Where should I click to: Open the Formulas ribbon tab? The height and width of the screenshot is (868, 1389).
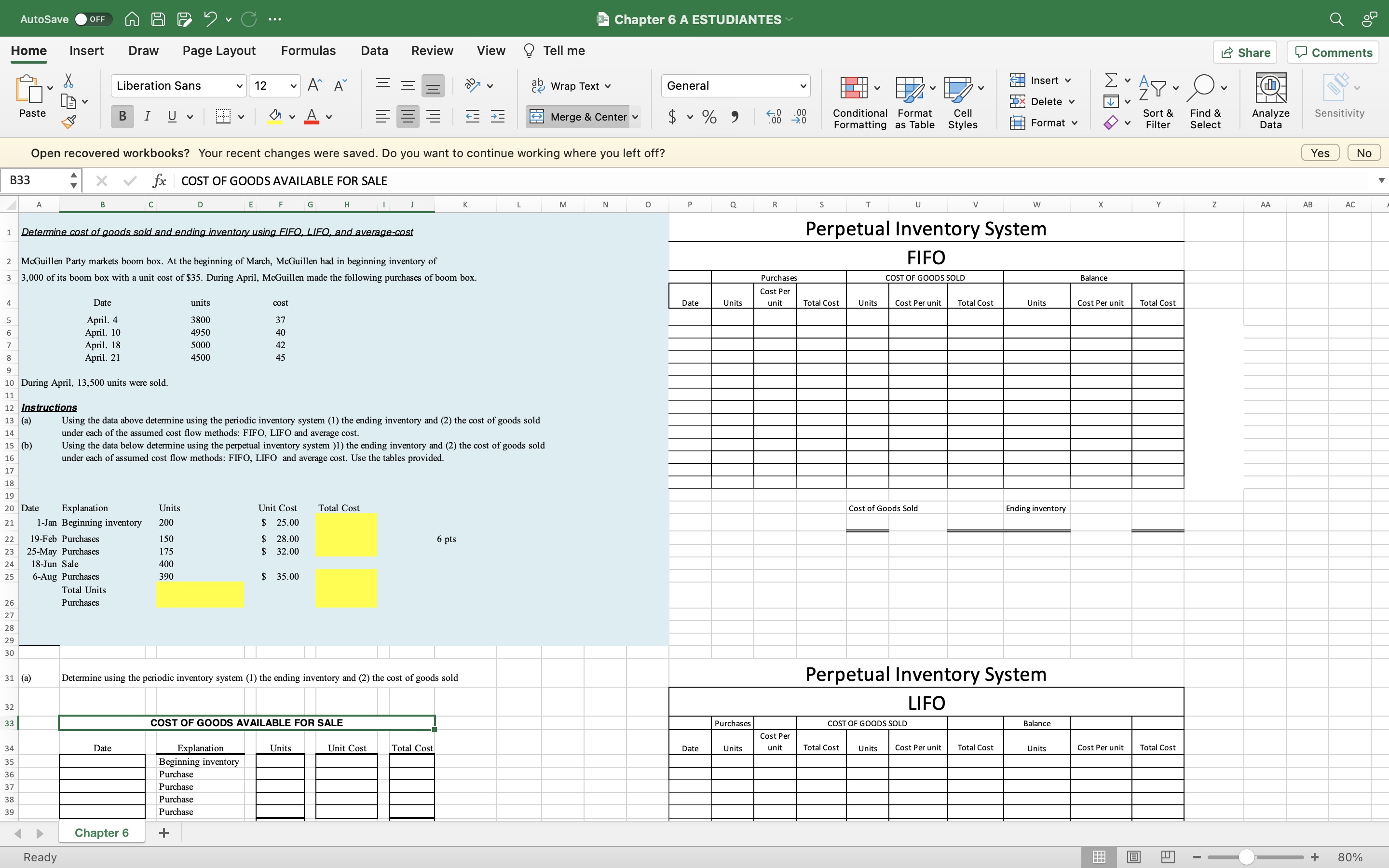[308, 51]
